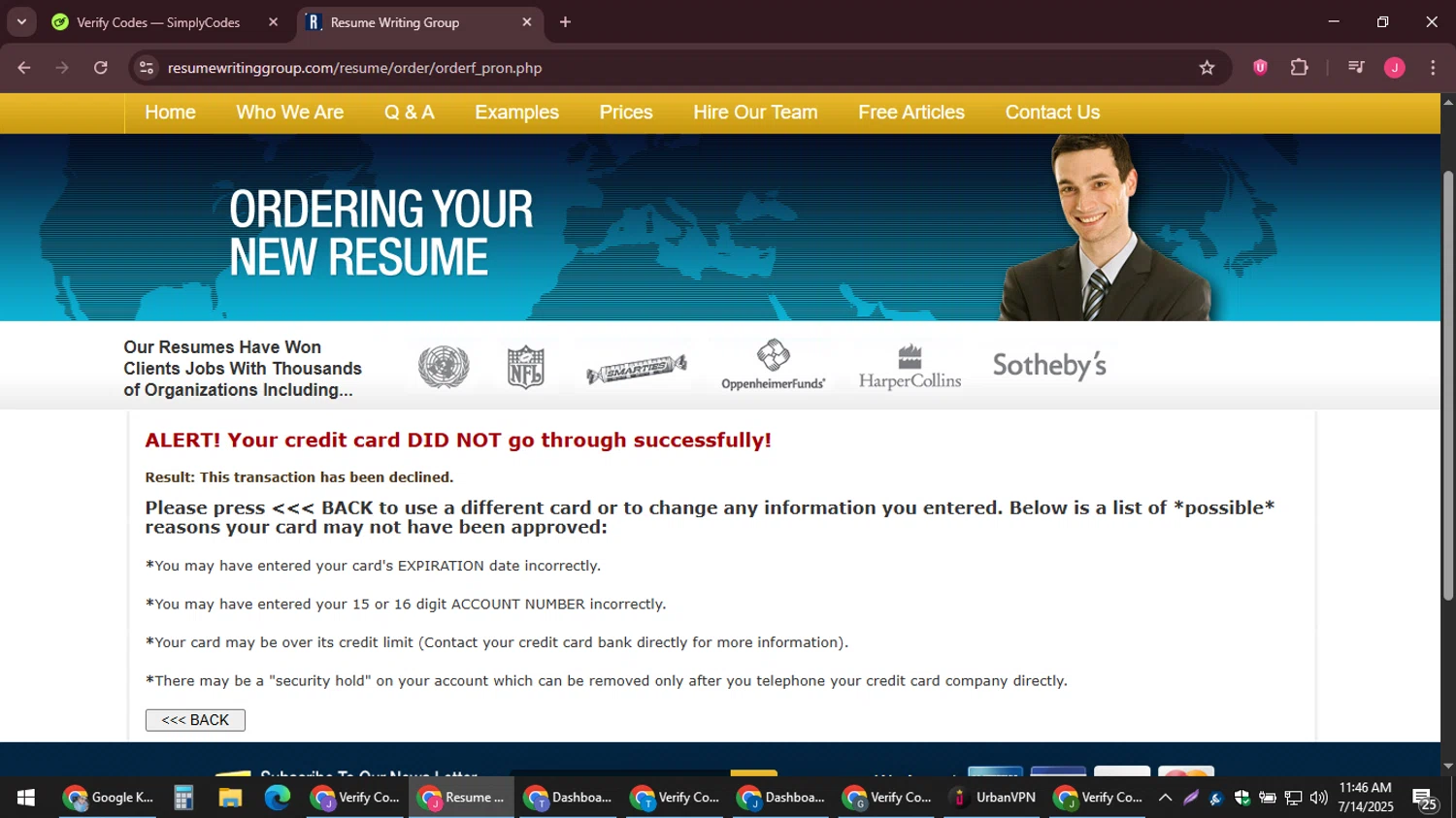Image resolution: width=1456 pixels, height=818 pixels.
Task: Expand the tab search dropdown arrow
Action: coord(21,22)
